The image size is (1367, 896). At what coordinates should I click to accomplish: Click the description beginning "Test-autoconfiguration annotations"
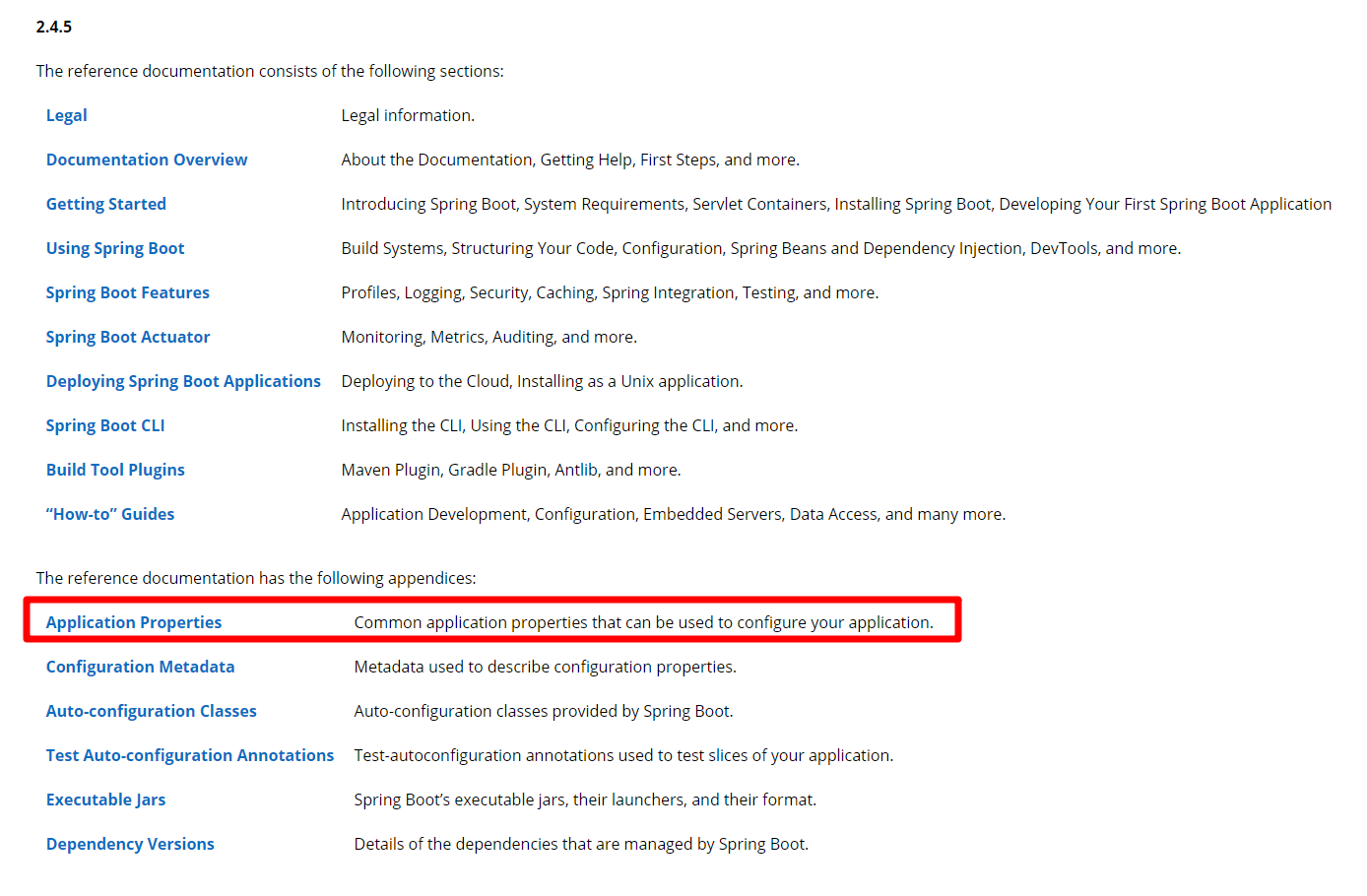click(x=624, y=755)
